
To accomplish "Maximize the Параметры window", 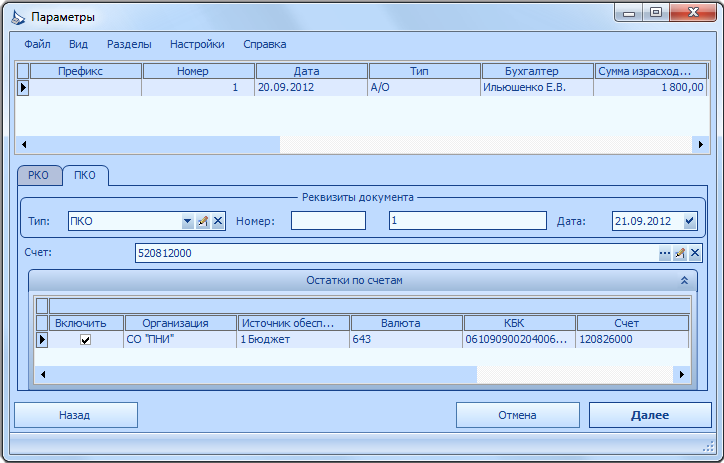I will point(656,13).
